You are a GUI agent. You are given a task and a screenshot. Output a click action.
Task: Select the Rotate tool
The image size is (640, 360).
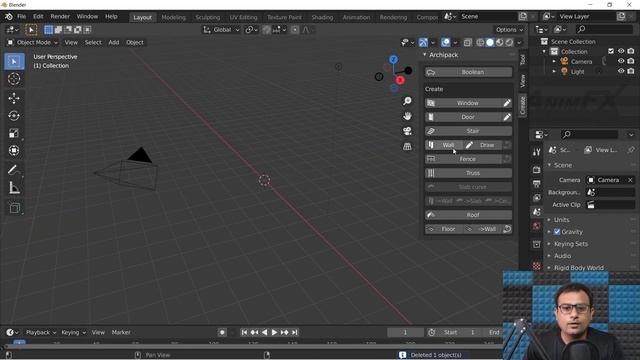click(14, 116)
